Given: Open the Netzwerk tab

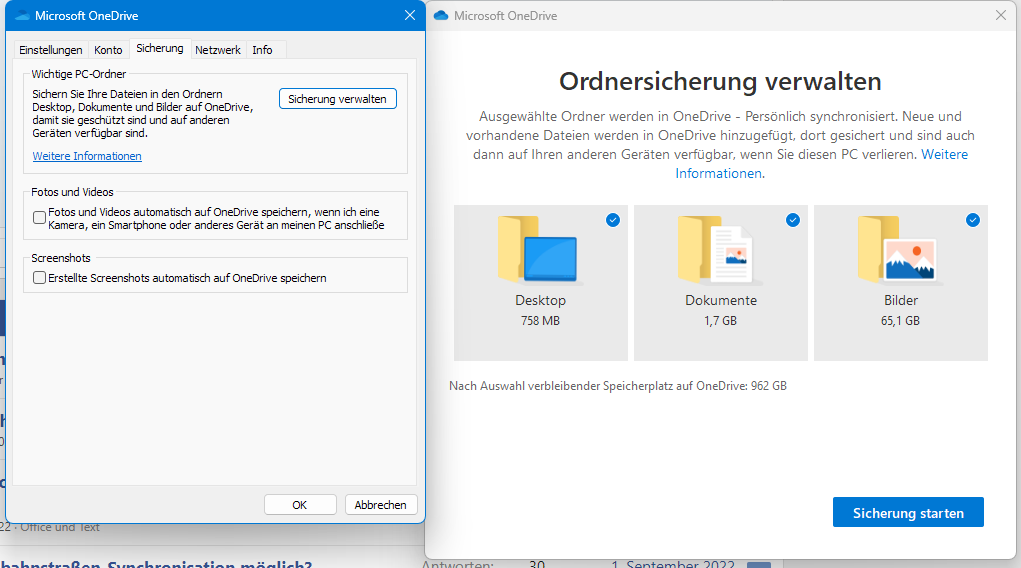Looking at the screenshot, I should coord(217,50).
